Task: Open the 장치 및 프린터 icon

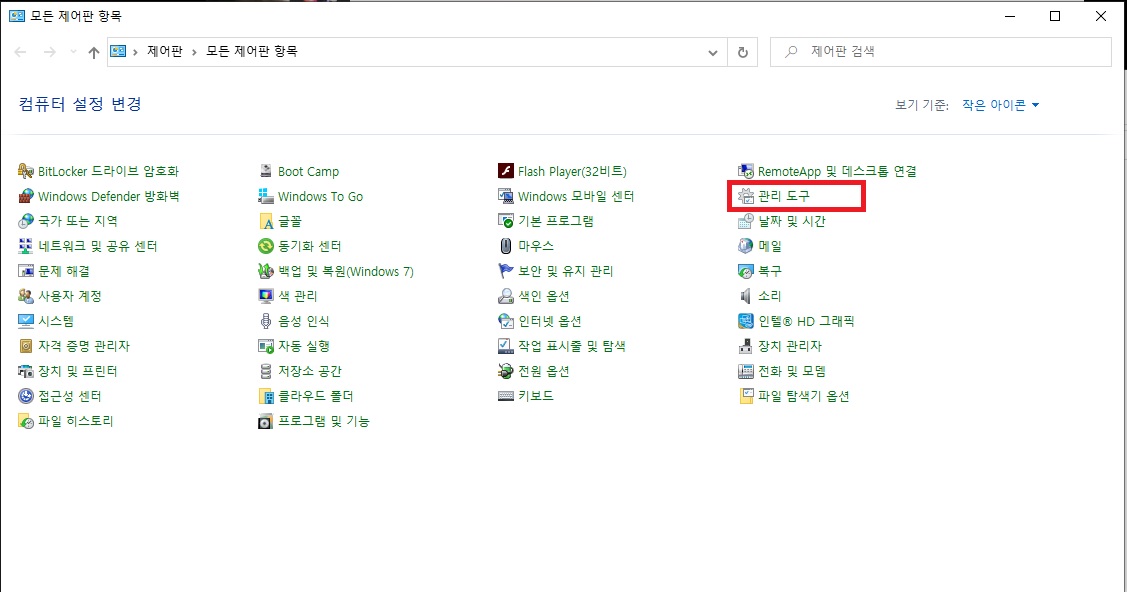Action: click(26, 371)
